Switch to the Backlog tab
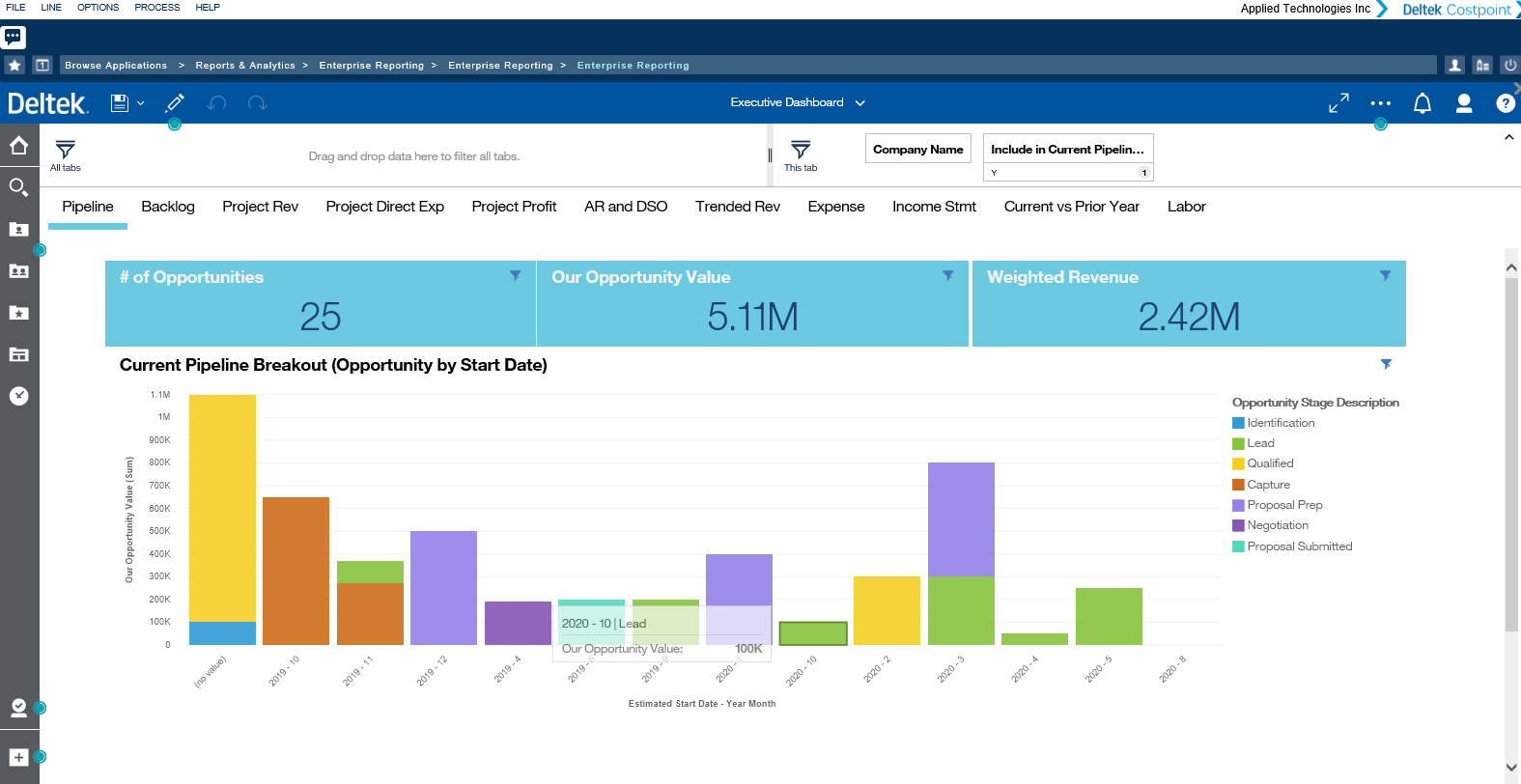1521x784 pixels. pyautogui.click(x=168, y=207)
